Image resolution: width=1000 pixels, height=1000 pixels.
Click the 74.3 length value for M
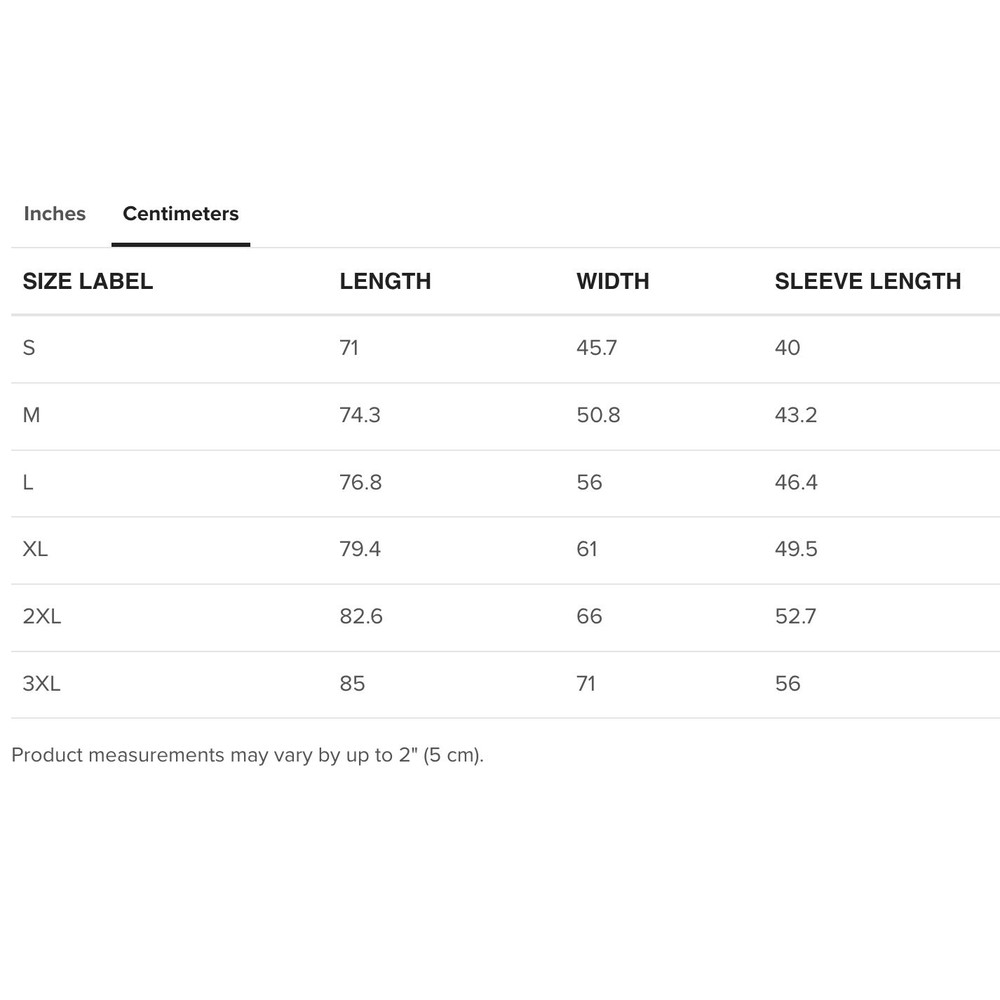tap(360, 415)
